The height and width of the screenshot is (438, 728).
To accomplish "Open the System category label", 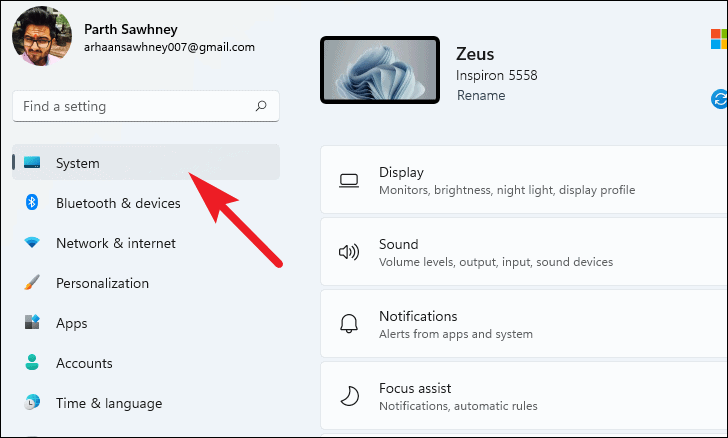I will tap(78, 163).
